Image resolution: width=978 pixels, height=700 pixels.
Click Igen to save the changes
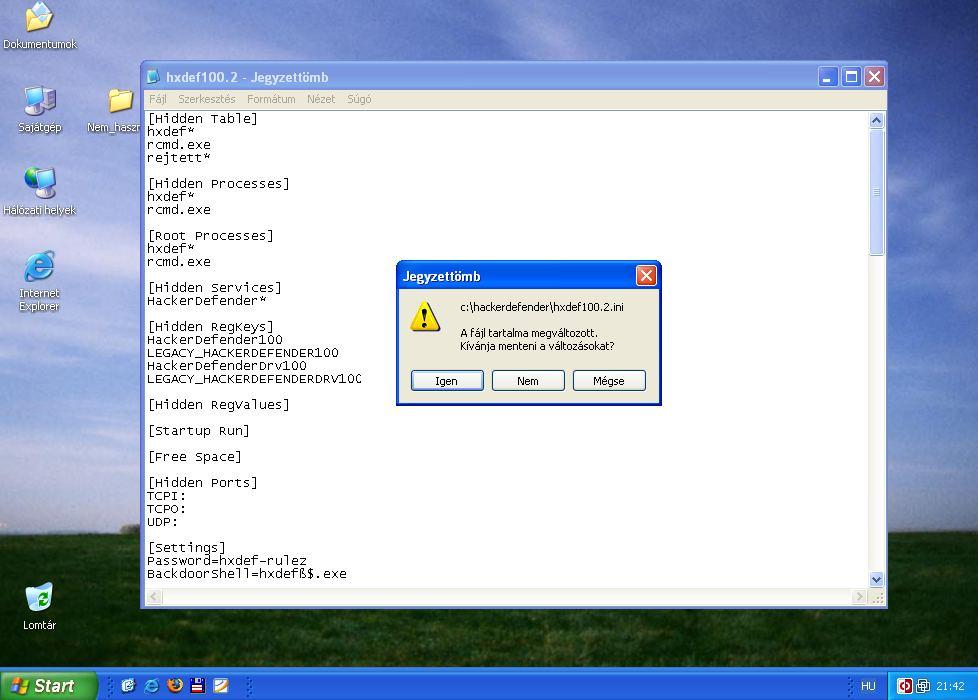[447, 381]
